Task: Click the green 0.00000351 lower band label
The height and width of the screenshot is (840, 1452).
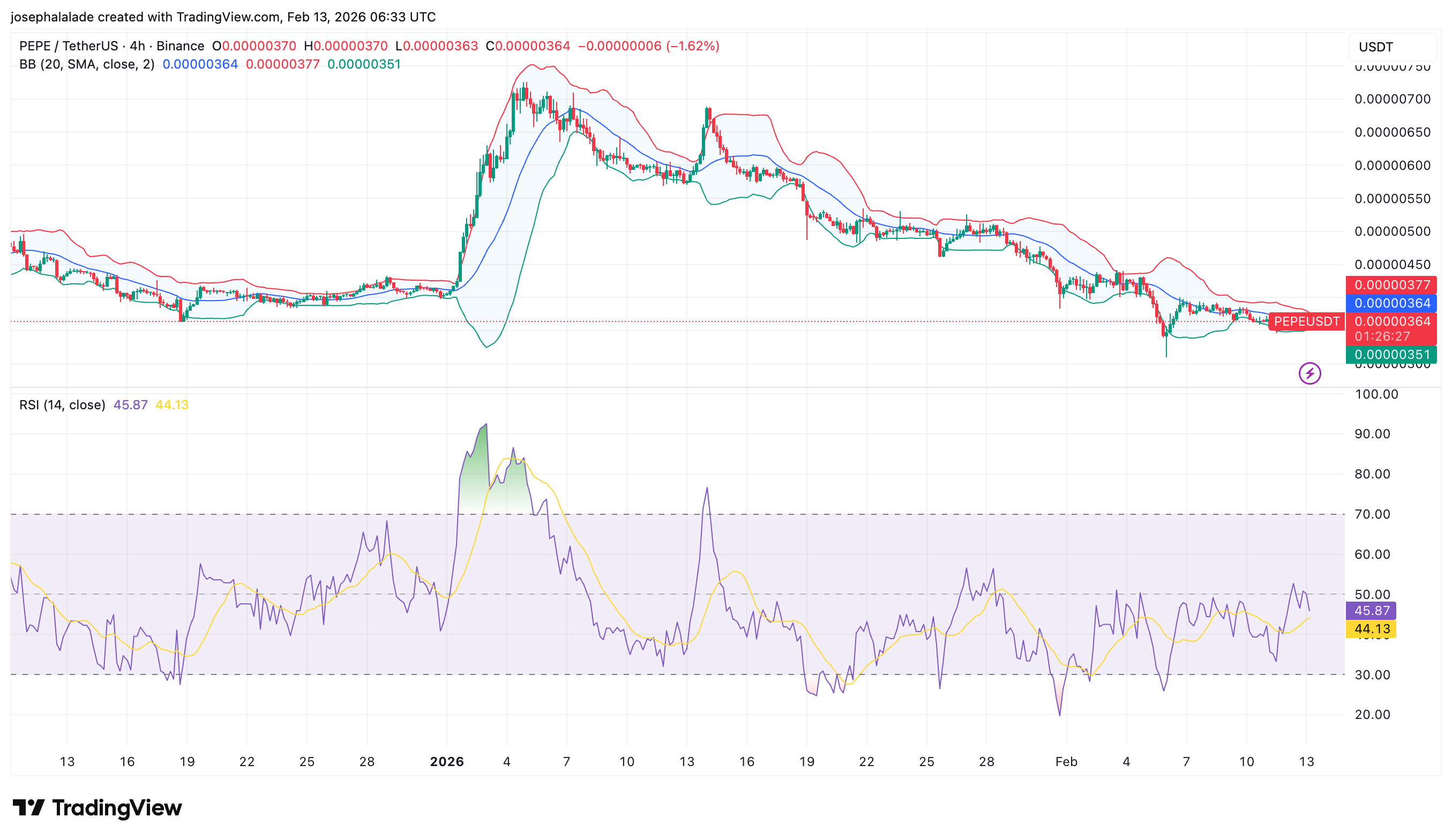Action: 1391,354
